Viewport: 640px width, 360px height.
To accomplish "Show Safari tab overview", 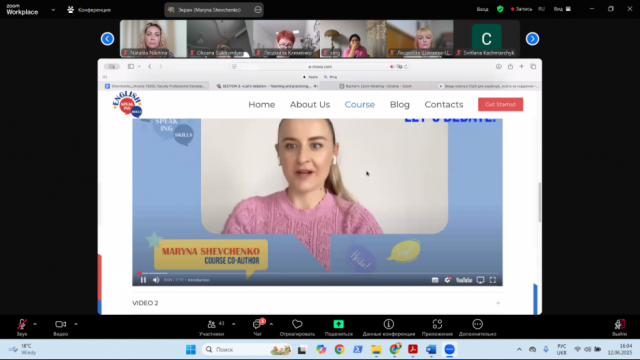I will 533,67.
